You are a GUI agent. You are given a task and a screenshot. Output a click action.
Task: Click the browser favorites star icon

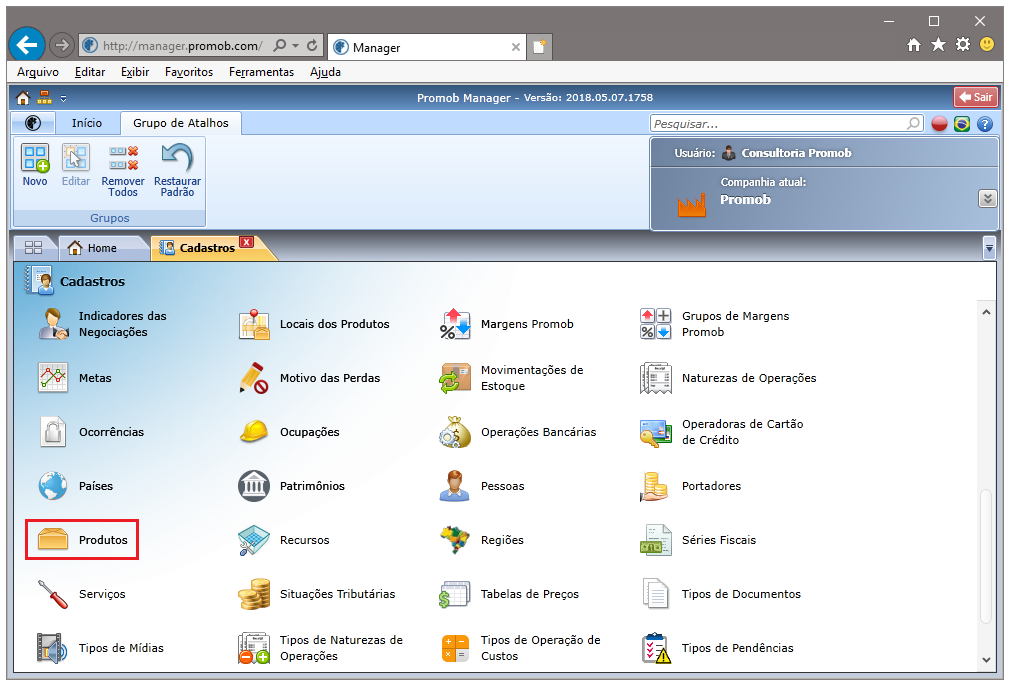point(939,44)
